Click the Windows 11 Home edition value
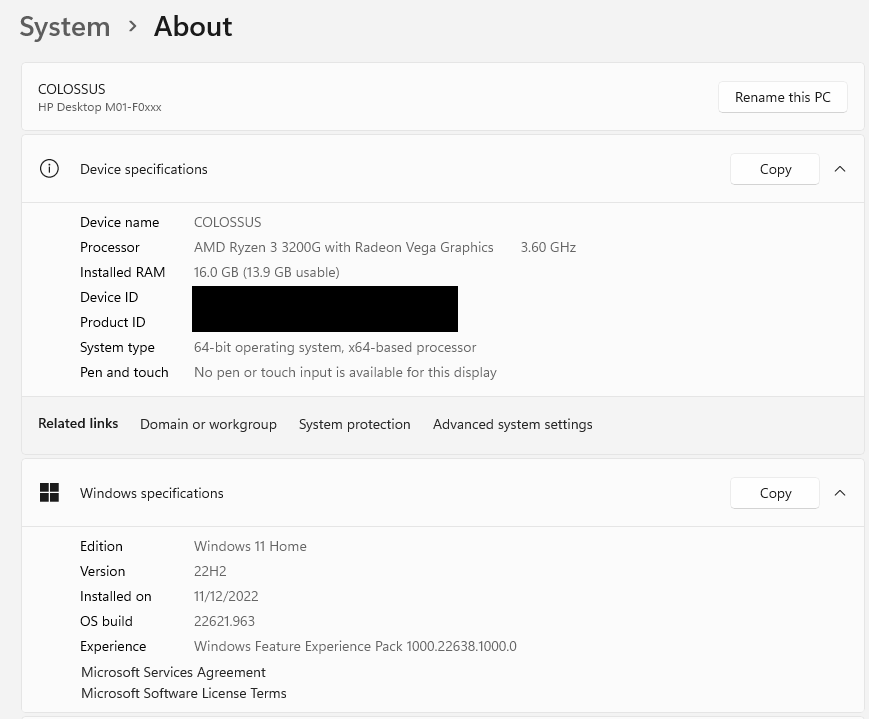Viewport: 869px width, 719px height. (x=250, y=546)
